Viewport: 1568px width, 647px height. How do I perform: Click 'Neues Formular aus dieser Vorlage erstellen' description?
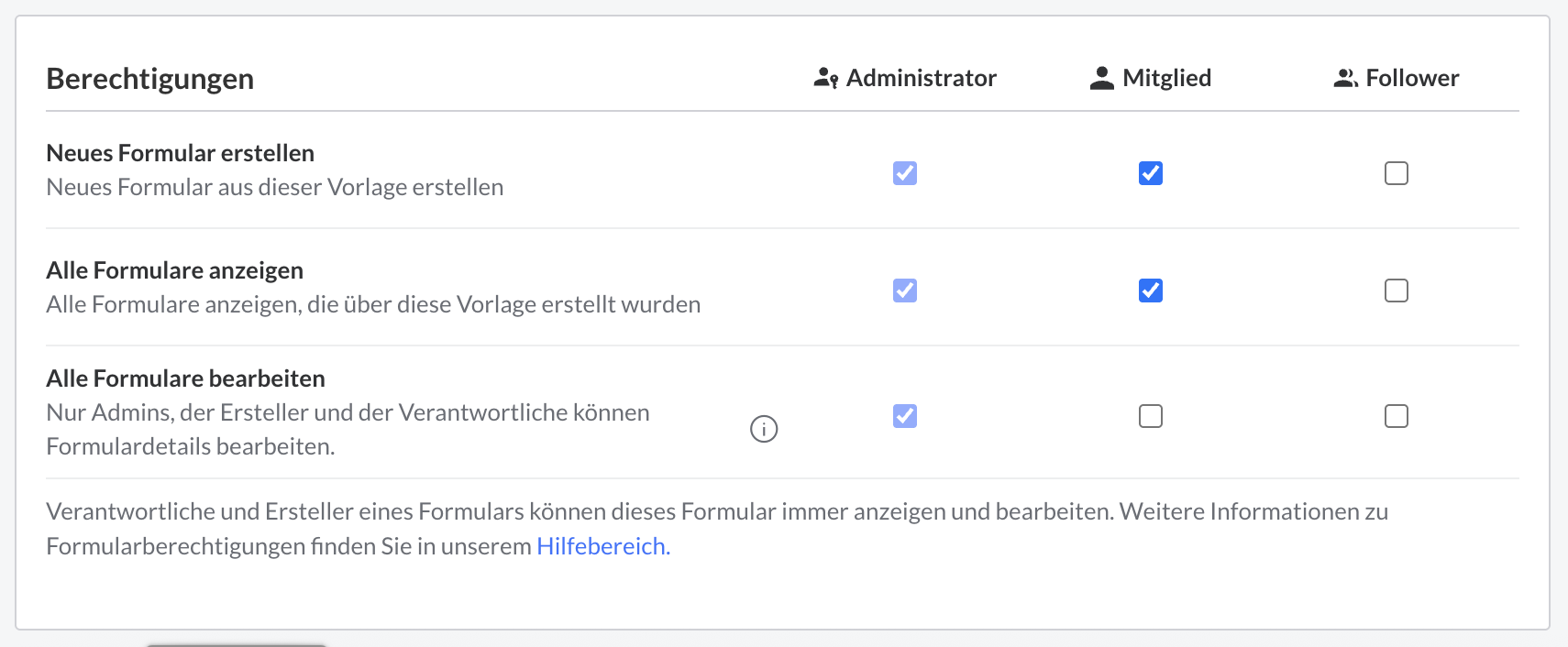275,187
